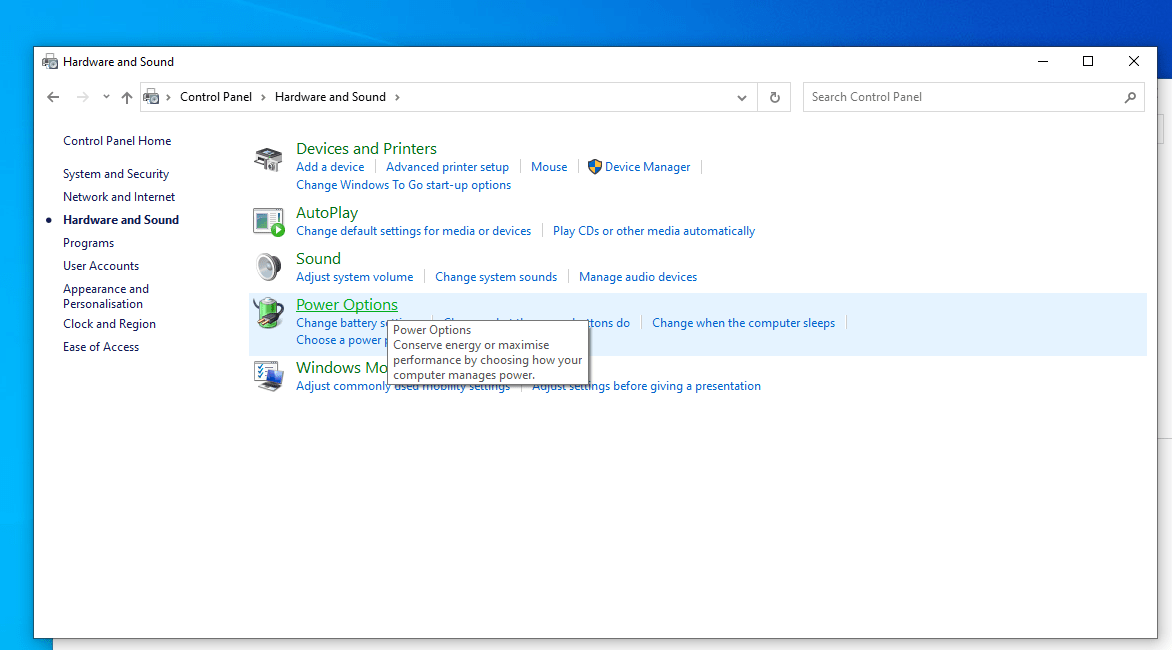Open System and Security category
1172x650 pixels.
click(x=116, y=173)
